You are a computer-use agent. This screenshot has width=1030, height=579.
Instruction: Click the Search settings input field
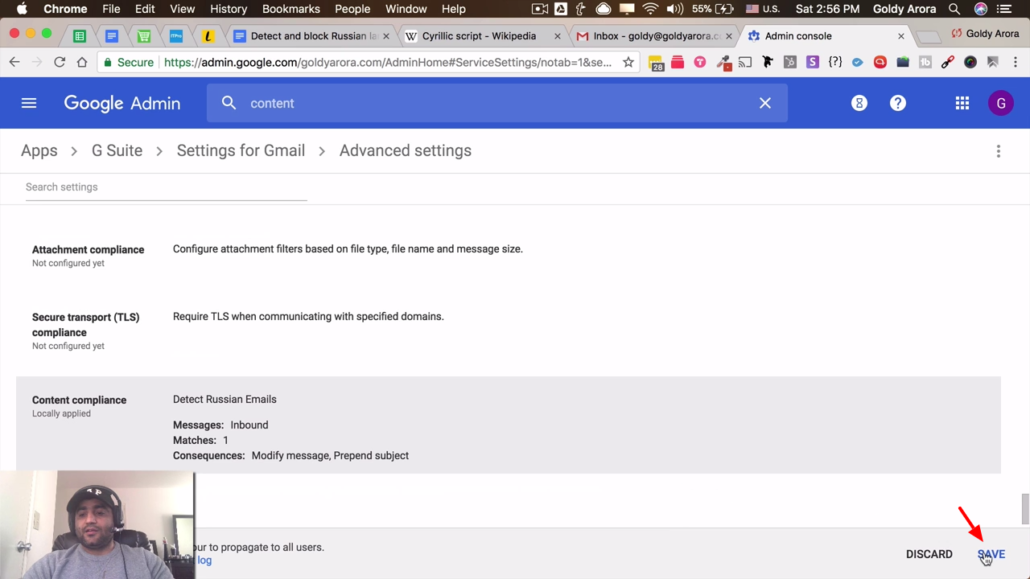[x=166, y=187]
